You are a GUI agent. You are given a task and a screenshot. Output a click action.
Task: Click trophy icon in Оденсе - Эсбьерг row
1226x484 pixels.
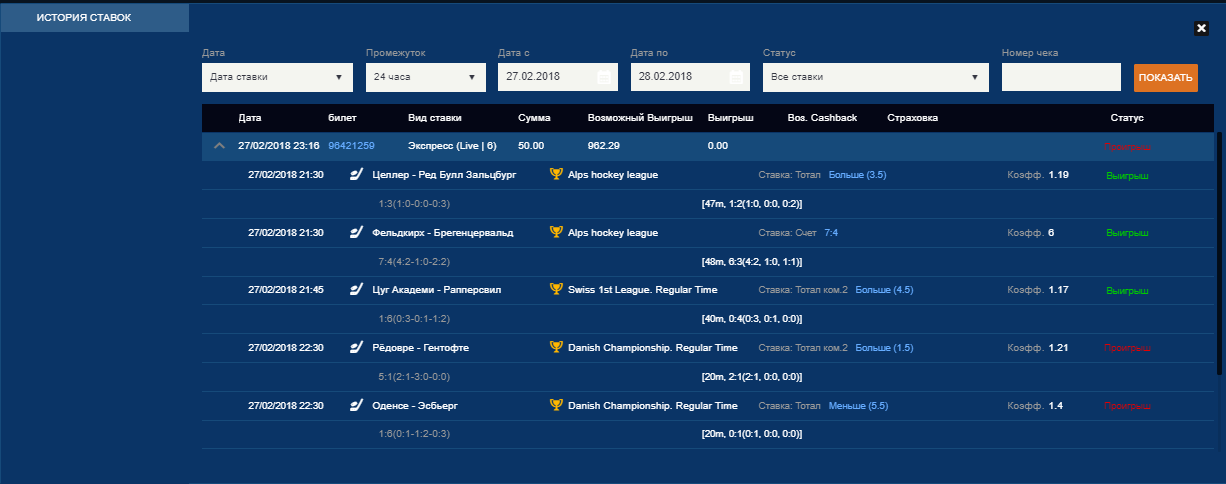(556, 406)
